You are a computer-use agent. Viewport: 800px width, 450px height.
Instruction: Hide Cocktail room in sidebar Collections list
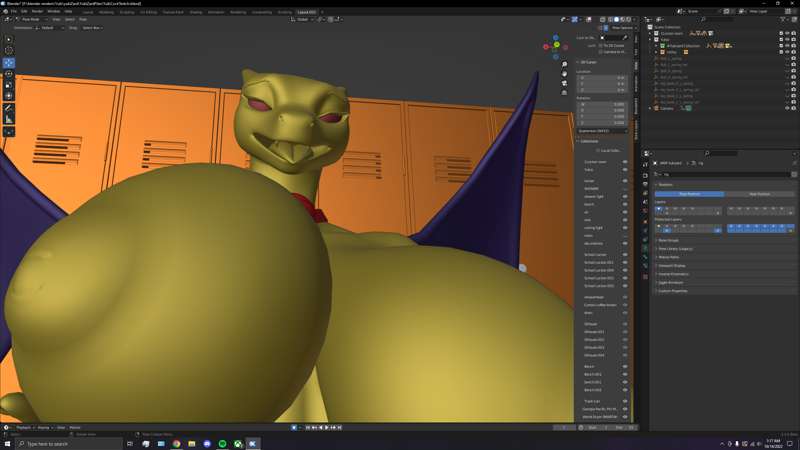coord(624,162)
